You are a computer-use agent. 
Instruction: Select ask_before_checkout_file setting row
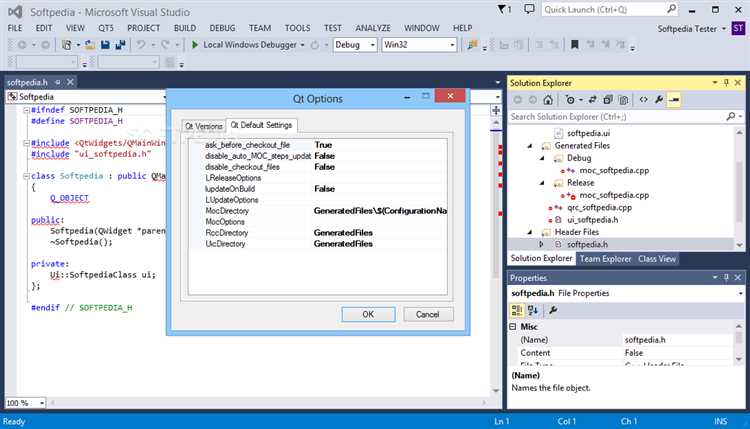(x=318, y=145)
